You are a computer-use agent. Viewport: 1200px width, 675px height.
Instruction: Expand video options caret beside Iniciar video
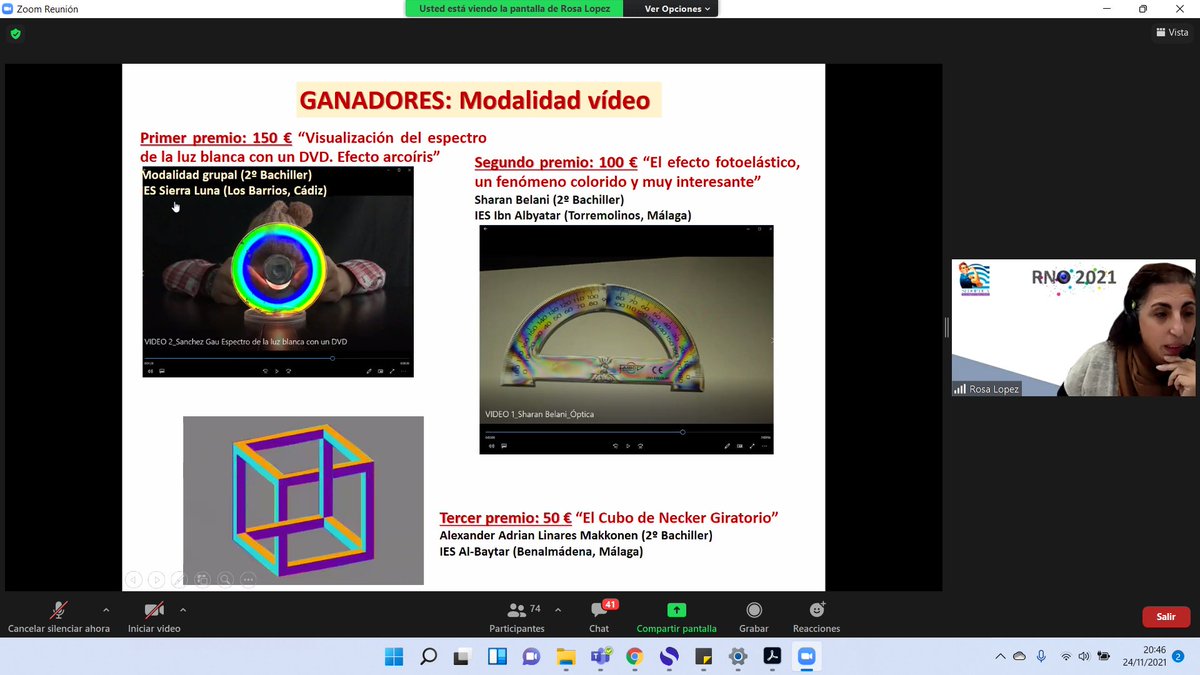point(183,609)
